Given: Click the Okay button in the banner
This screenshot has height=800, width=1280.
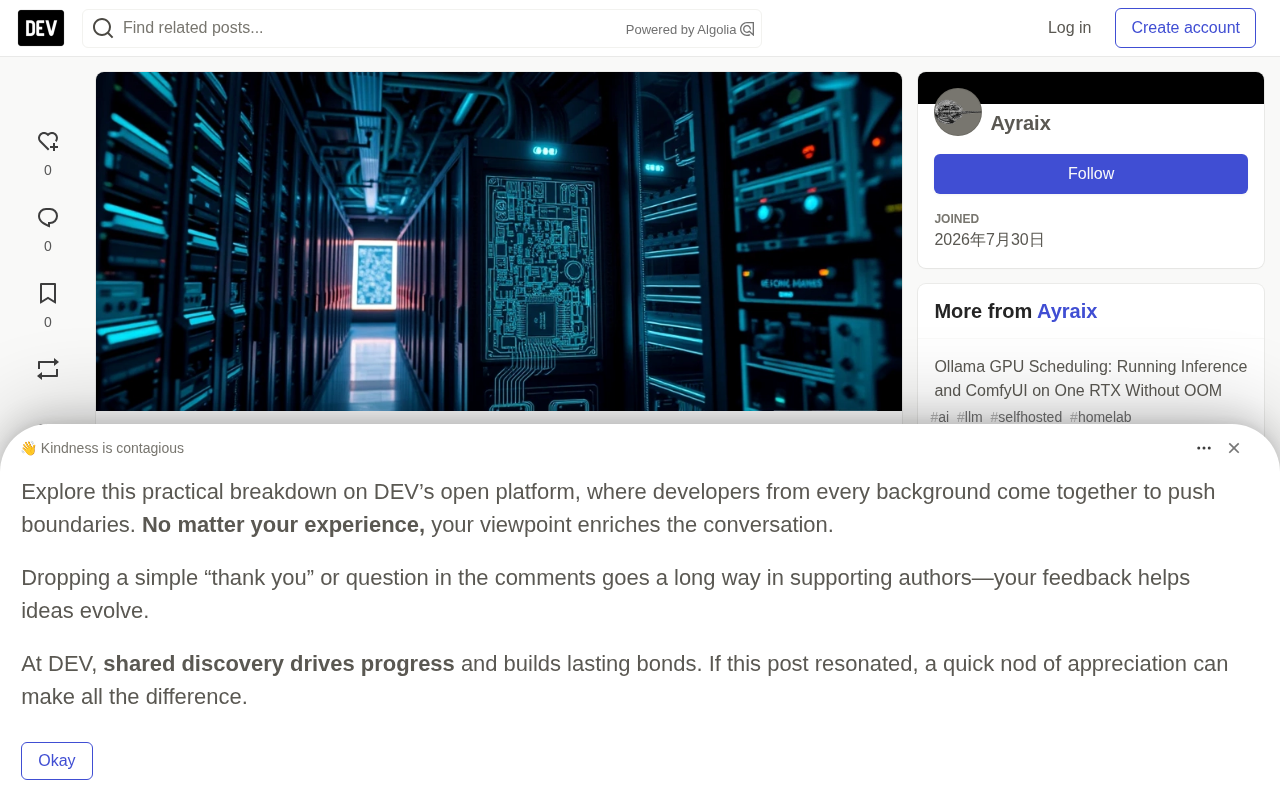Looking at the screenshot, I should [x=57, y=761].
